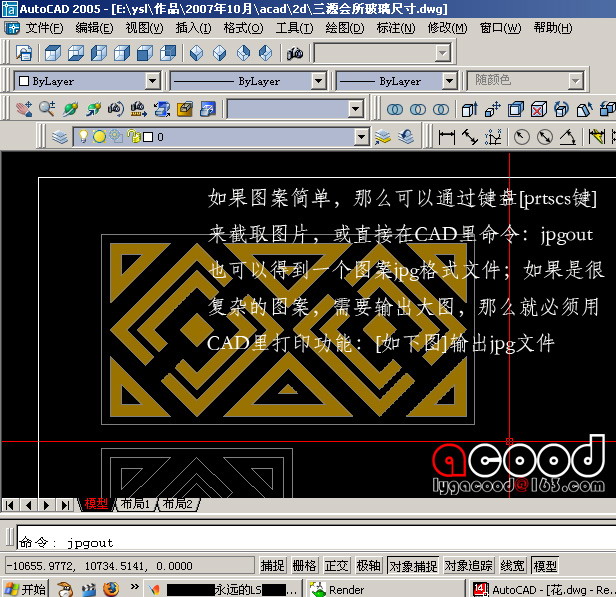Switch to Back view cube icon
This screenshot has height=597, width=616.
pos(168,53)
